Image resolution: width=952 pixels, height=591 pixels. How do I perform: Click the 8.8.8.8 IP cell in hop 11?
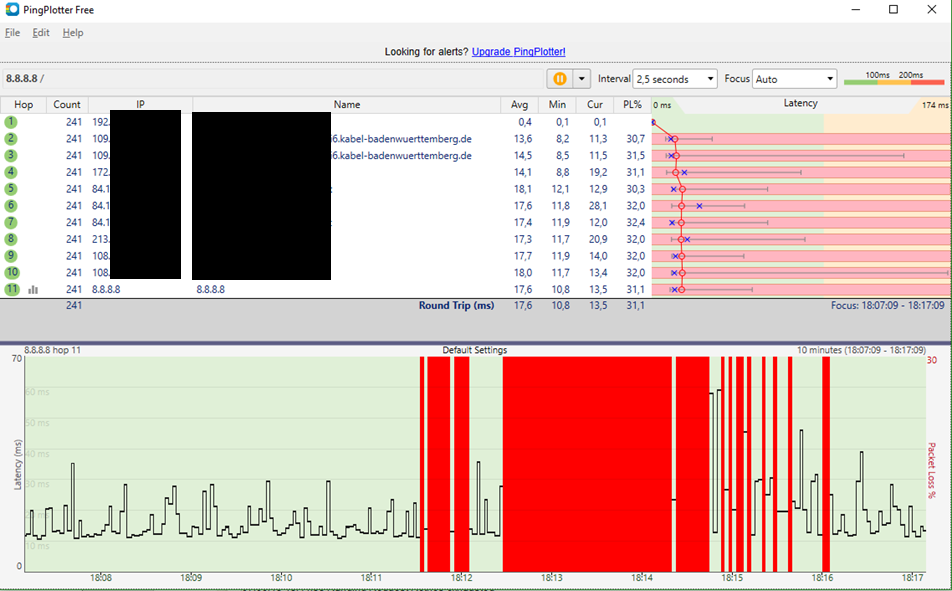click(x=106, y=290)
